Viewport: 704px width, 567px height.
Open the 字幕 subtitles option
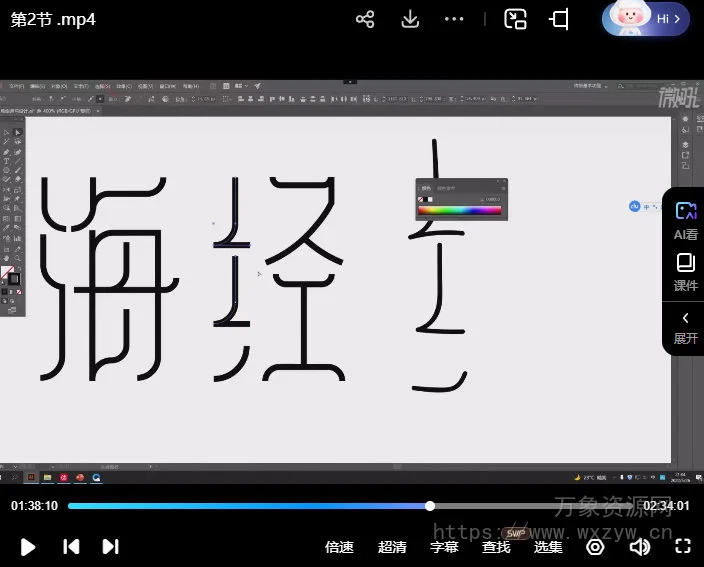(444, 547)
